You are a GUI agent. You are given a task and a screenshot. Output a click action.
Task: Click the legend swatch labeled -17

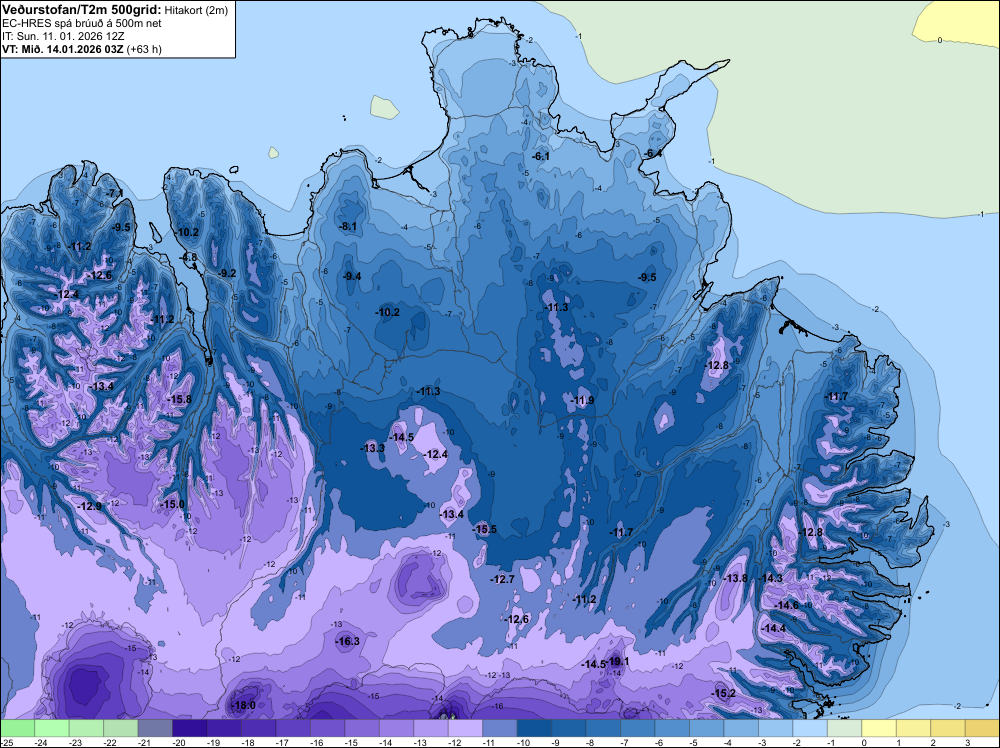293,728
